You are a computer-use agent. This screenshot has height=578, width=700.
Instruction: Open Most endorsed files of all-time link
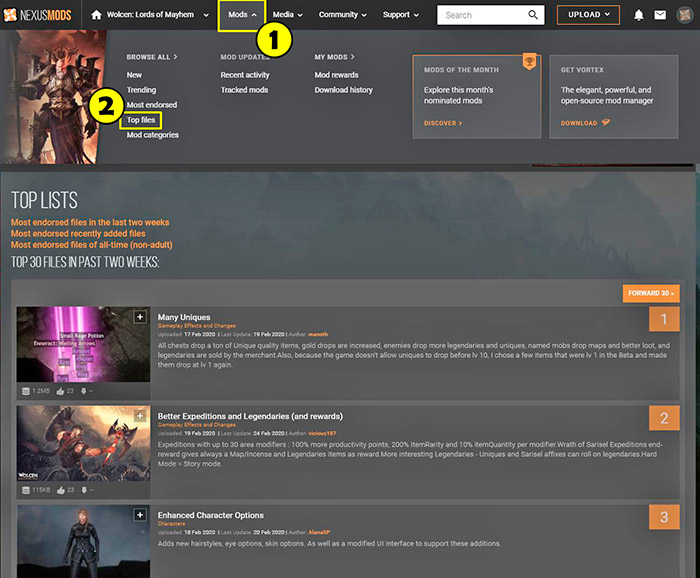[x=86, y=245]
